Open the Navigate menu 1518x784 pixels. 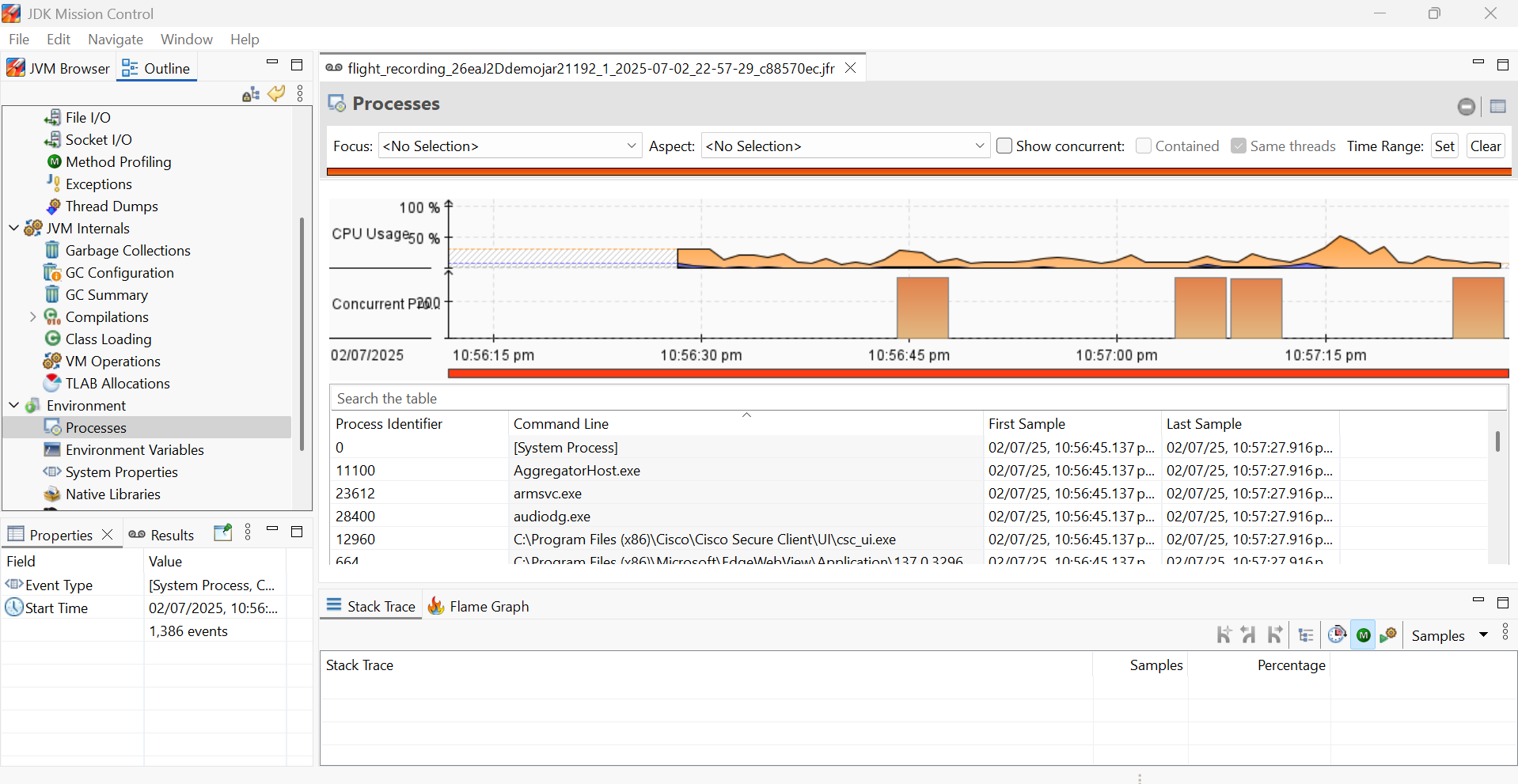pyautogui.click(x=116, y=40)
